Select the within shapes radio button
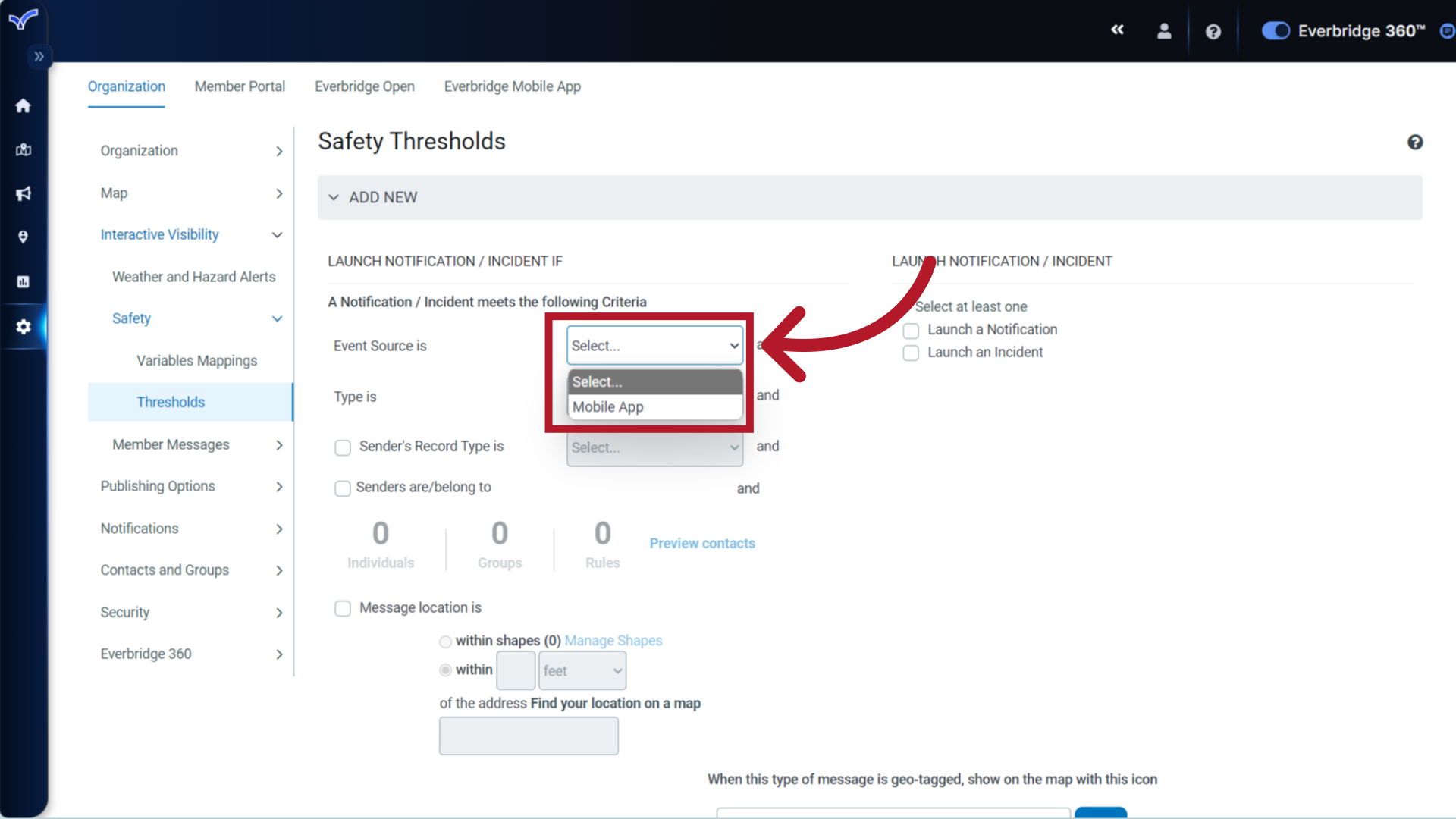Image resolution: width=1456 pixels, height=819 pixels. (445, 642)
